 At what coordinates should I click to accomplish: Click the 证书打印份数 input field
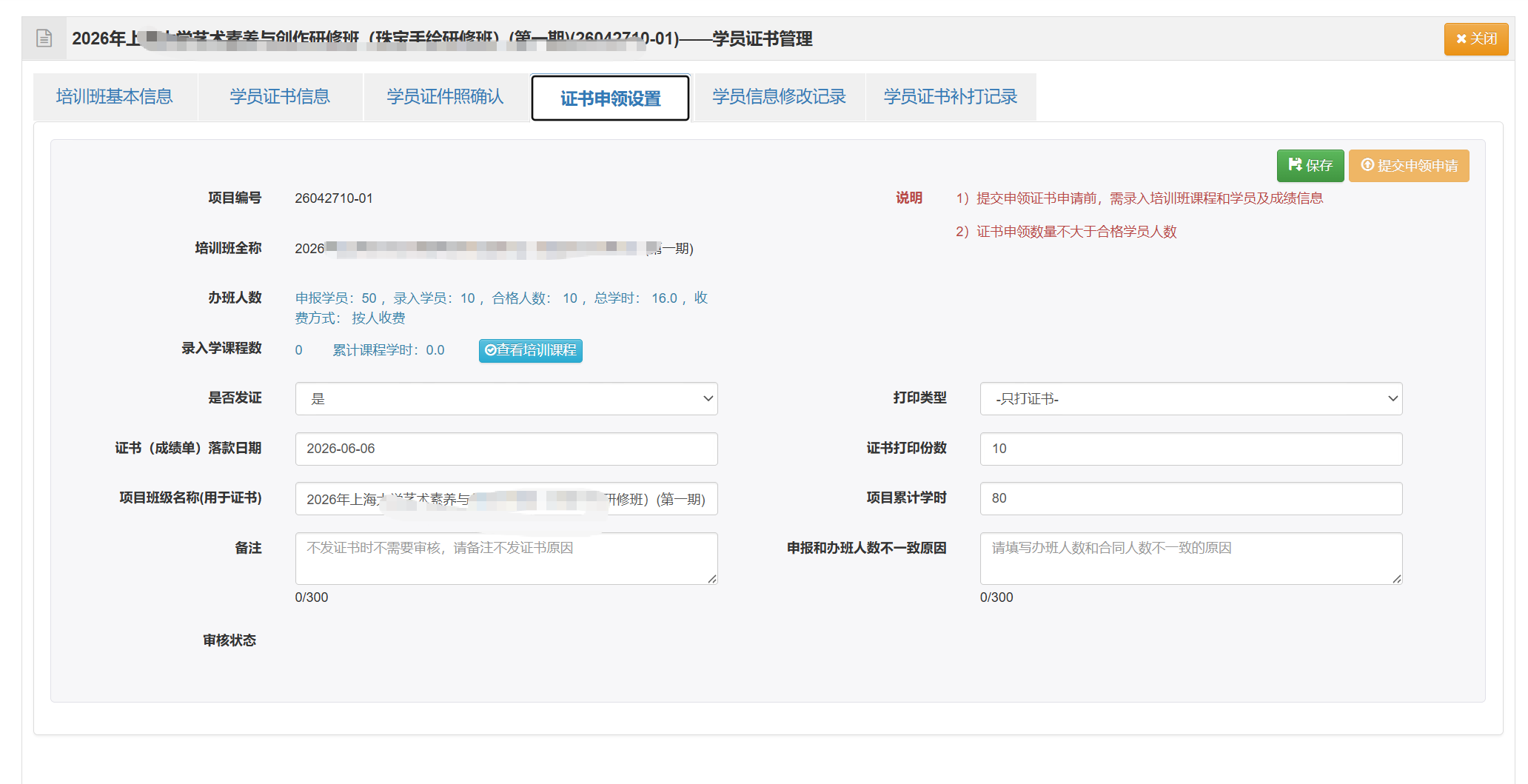click(1191, 449)
